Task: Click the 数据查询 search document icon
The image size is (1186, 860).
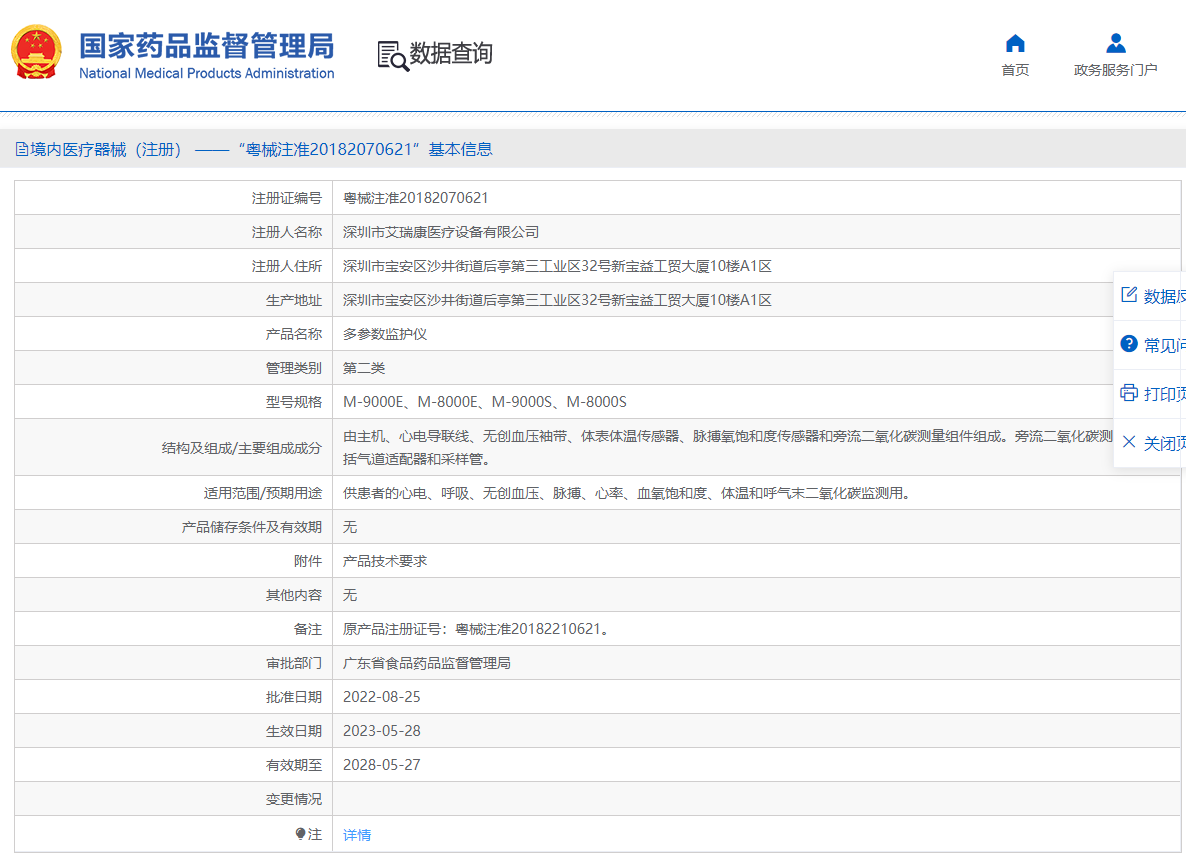Action: [x=392, y=55]
